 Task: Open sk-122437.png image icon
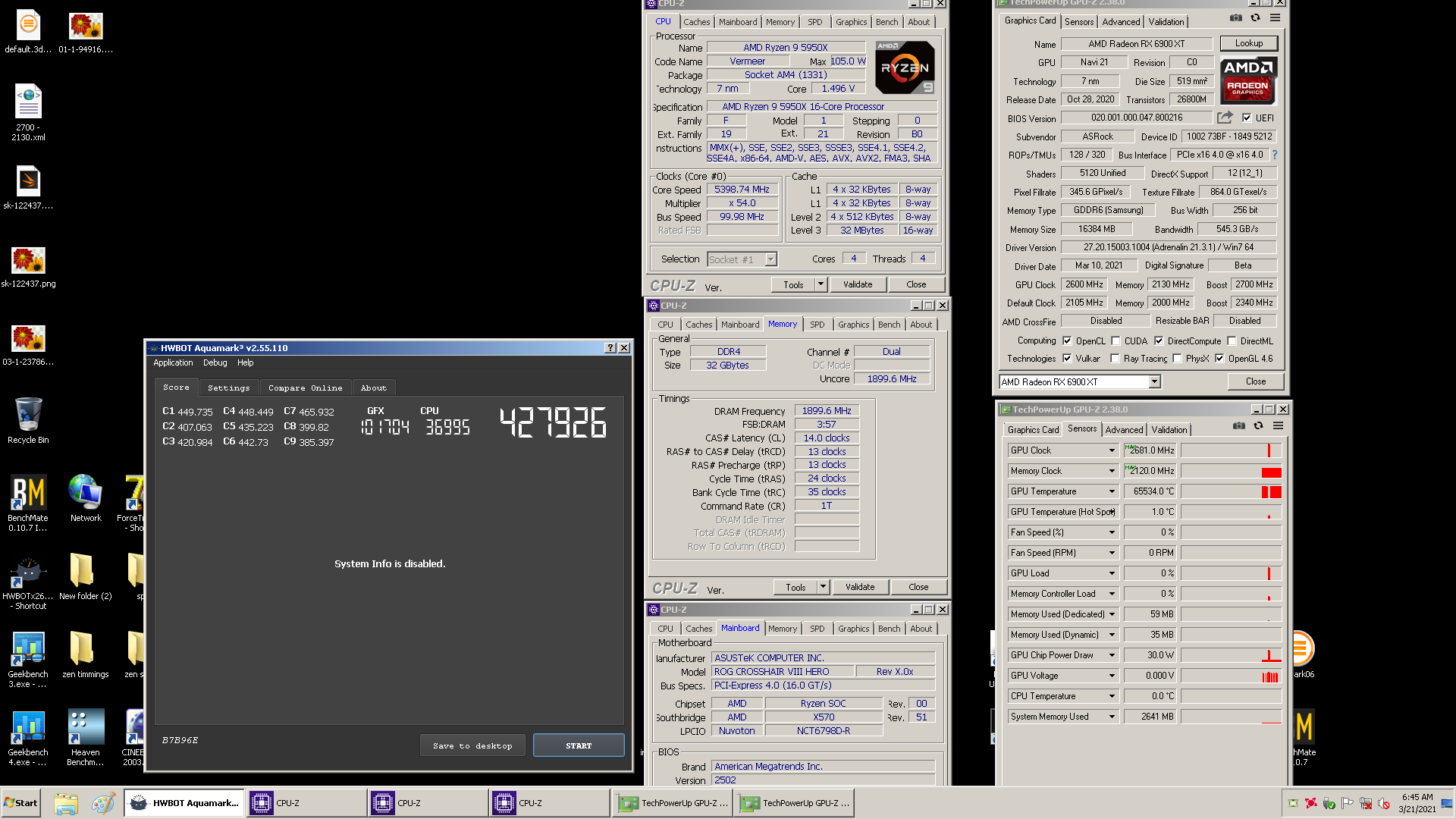click(28, 267)
